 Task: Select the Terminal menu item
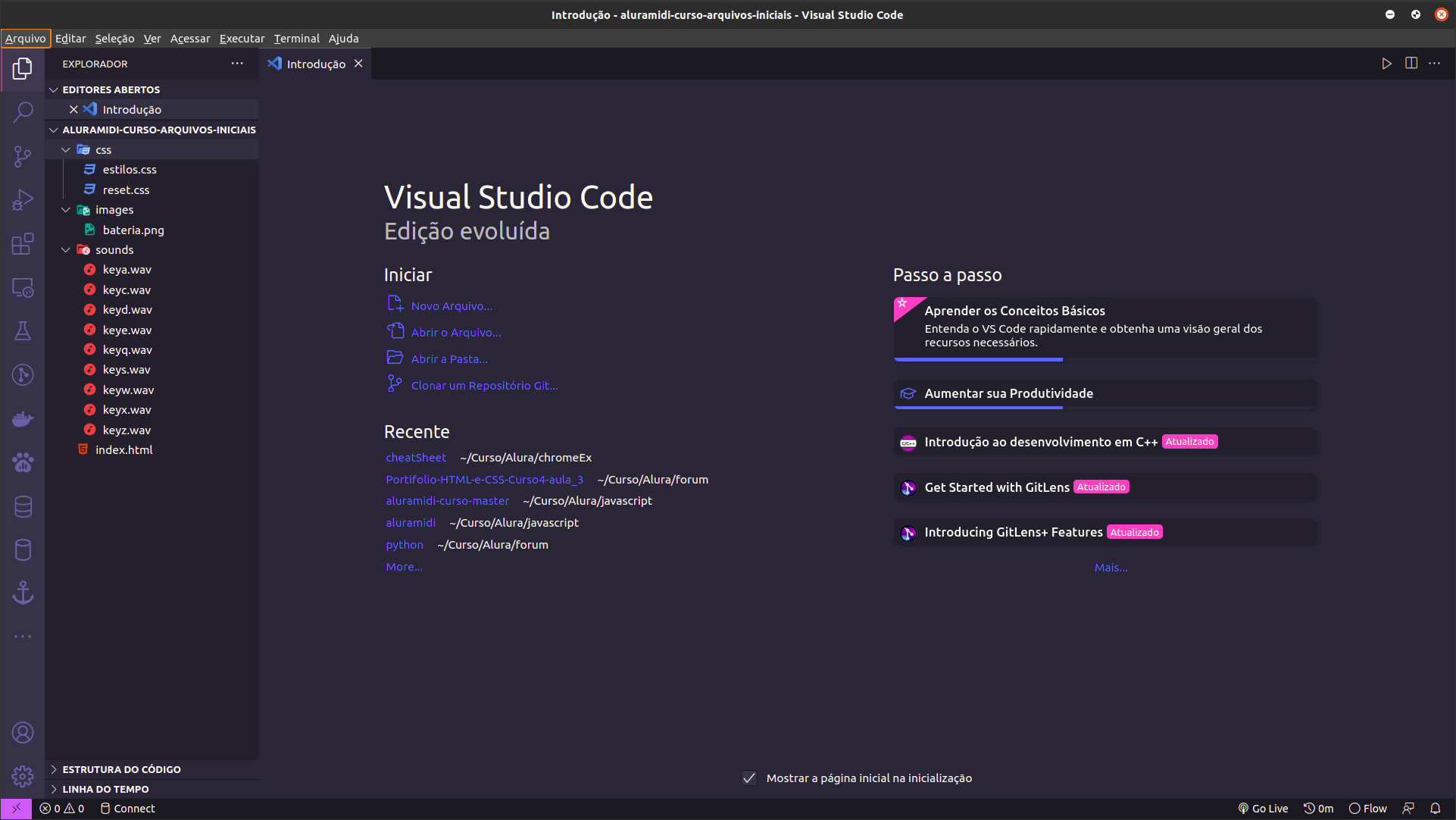[x=296, y=38]
